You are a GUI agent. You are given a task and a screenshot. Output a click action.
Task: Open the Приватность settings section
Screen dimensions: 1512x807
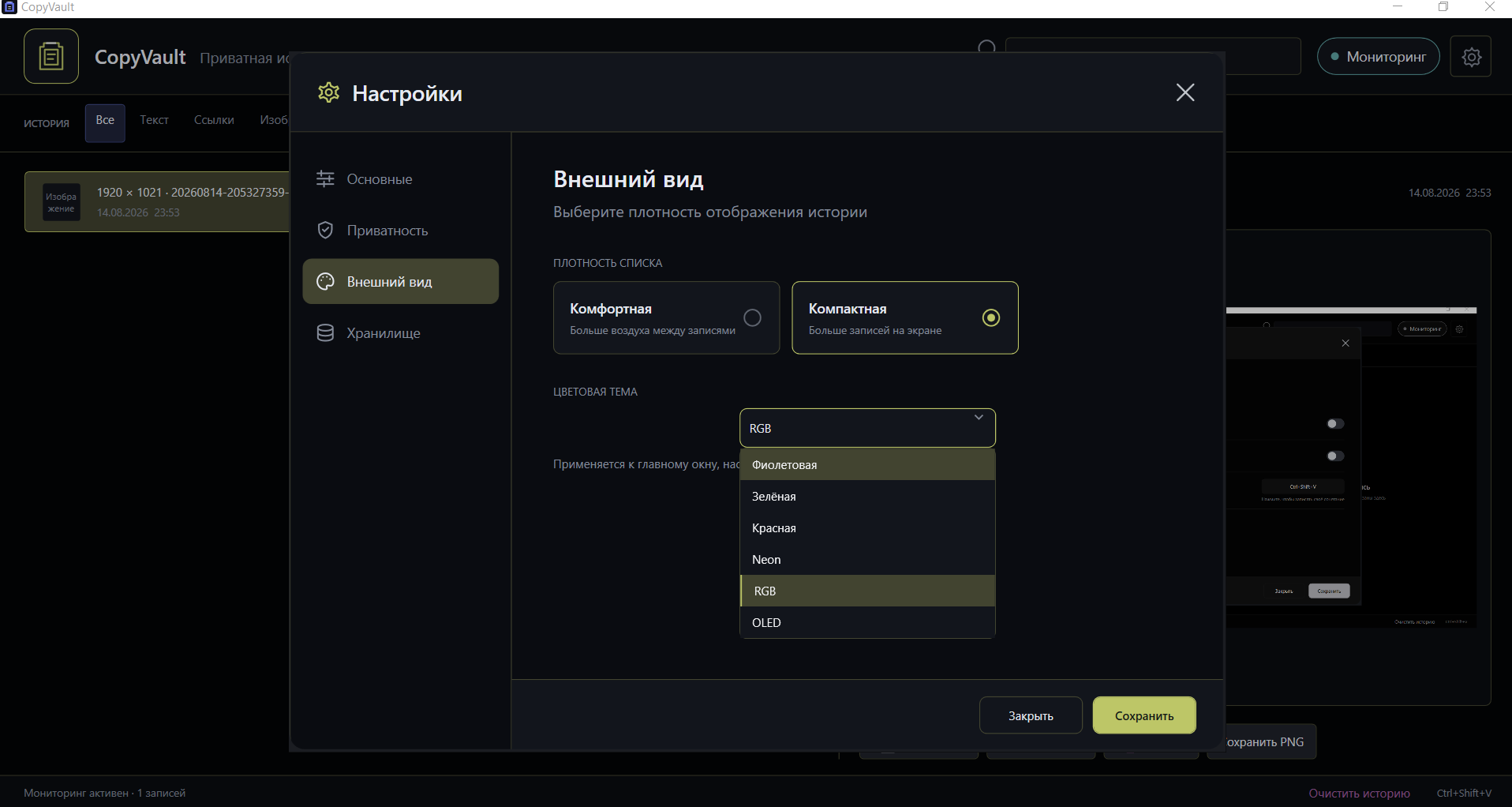point(401,230)
